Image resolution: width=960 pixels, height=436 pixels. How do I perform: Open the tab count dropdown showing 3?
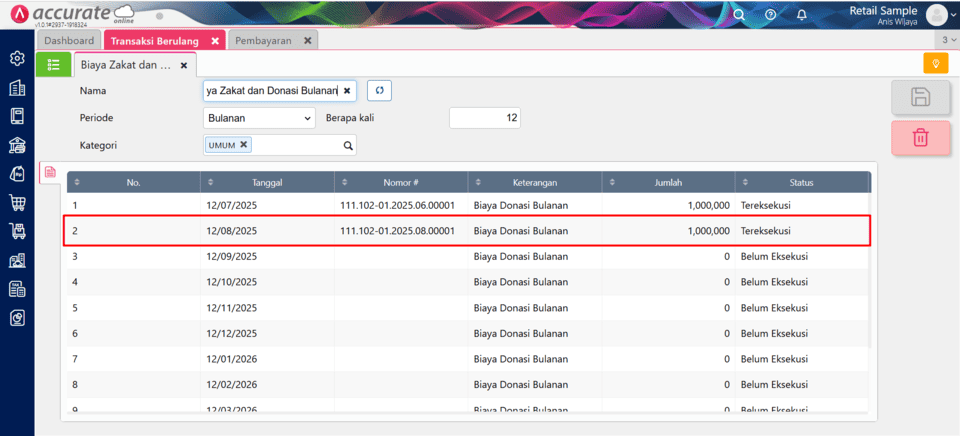946,40
